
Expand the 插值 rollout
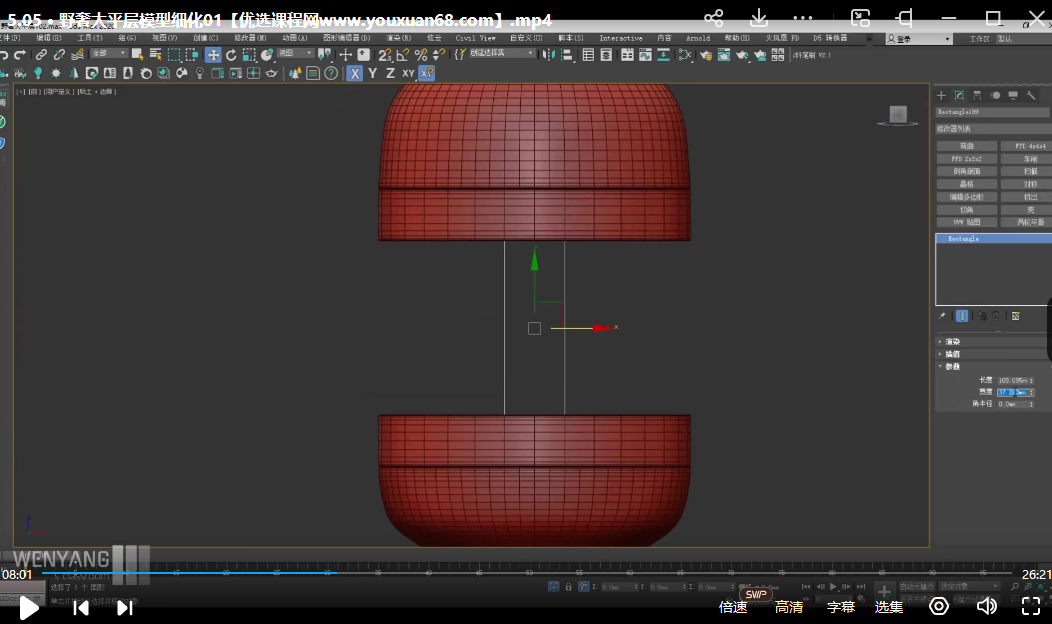tap(953, 353)
